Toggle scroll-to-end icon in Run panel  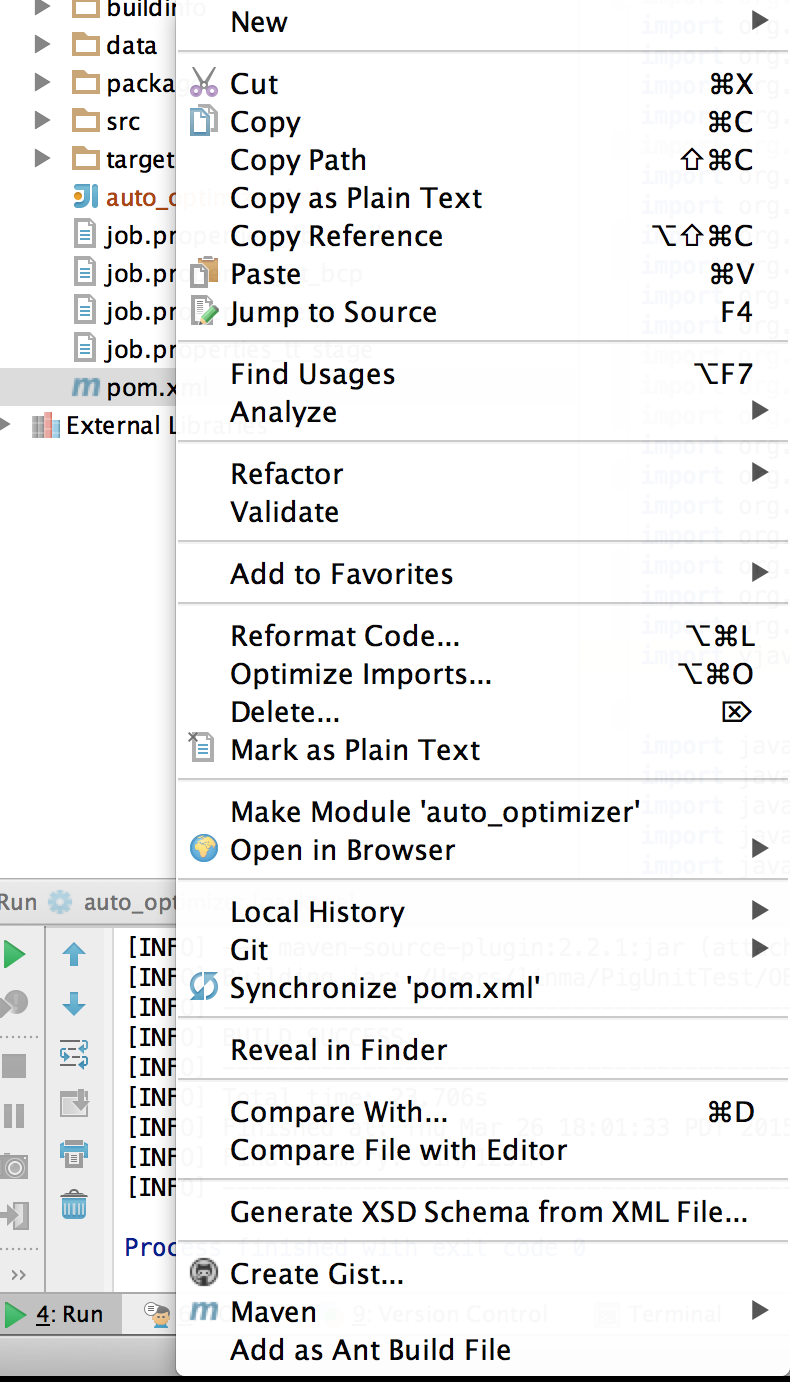[74, 1104]
